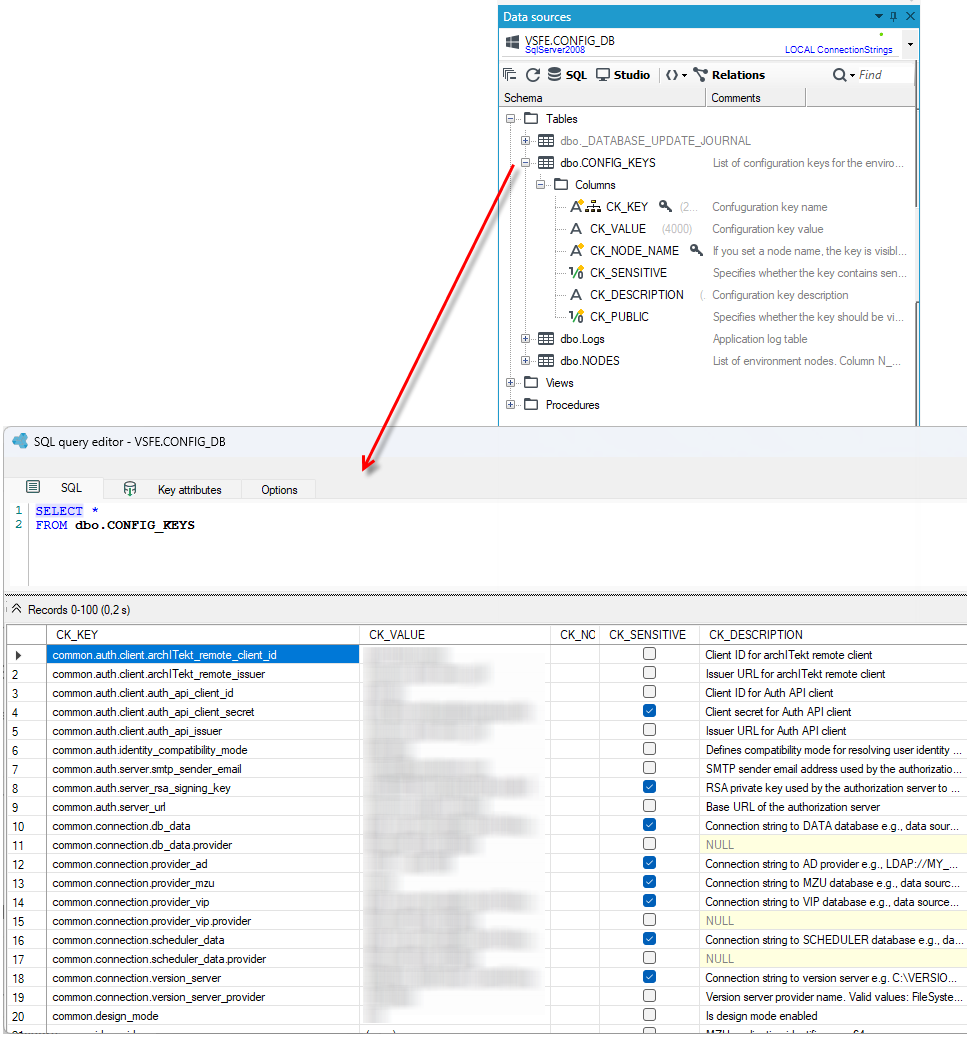Click the Relations diagram icon
Viewport: 967px width, 1056px height.
pos(700,75)
